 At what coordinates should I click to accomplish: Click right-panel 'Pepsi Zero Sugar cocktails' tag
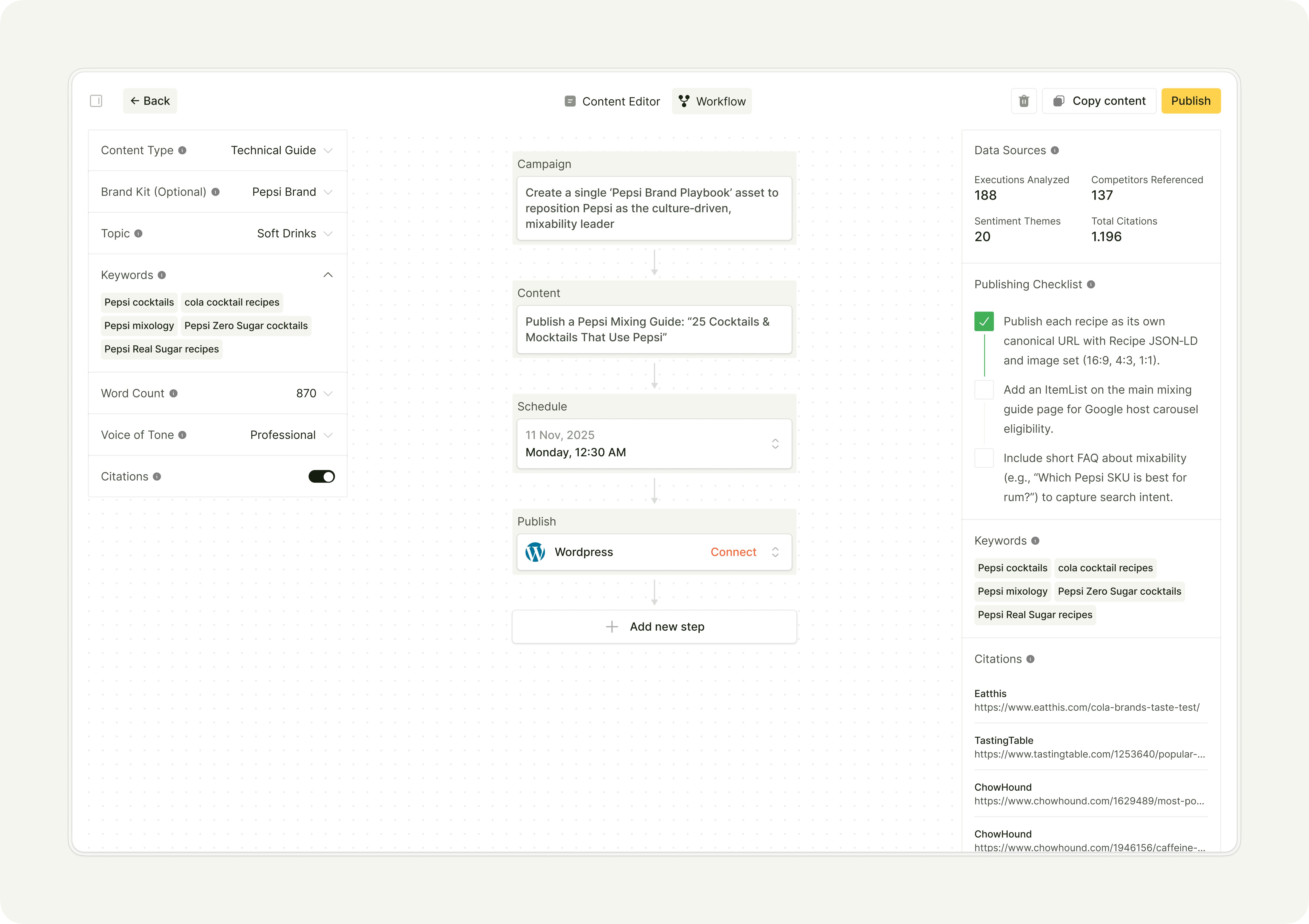[1120, 591]
